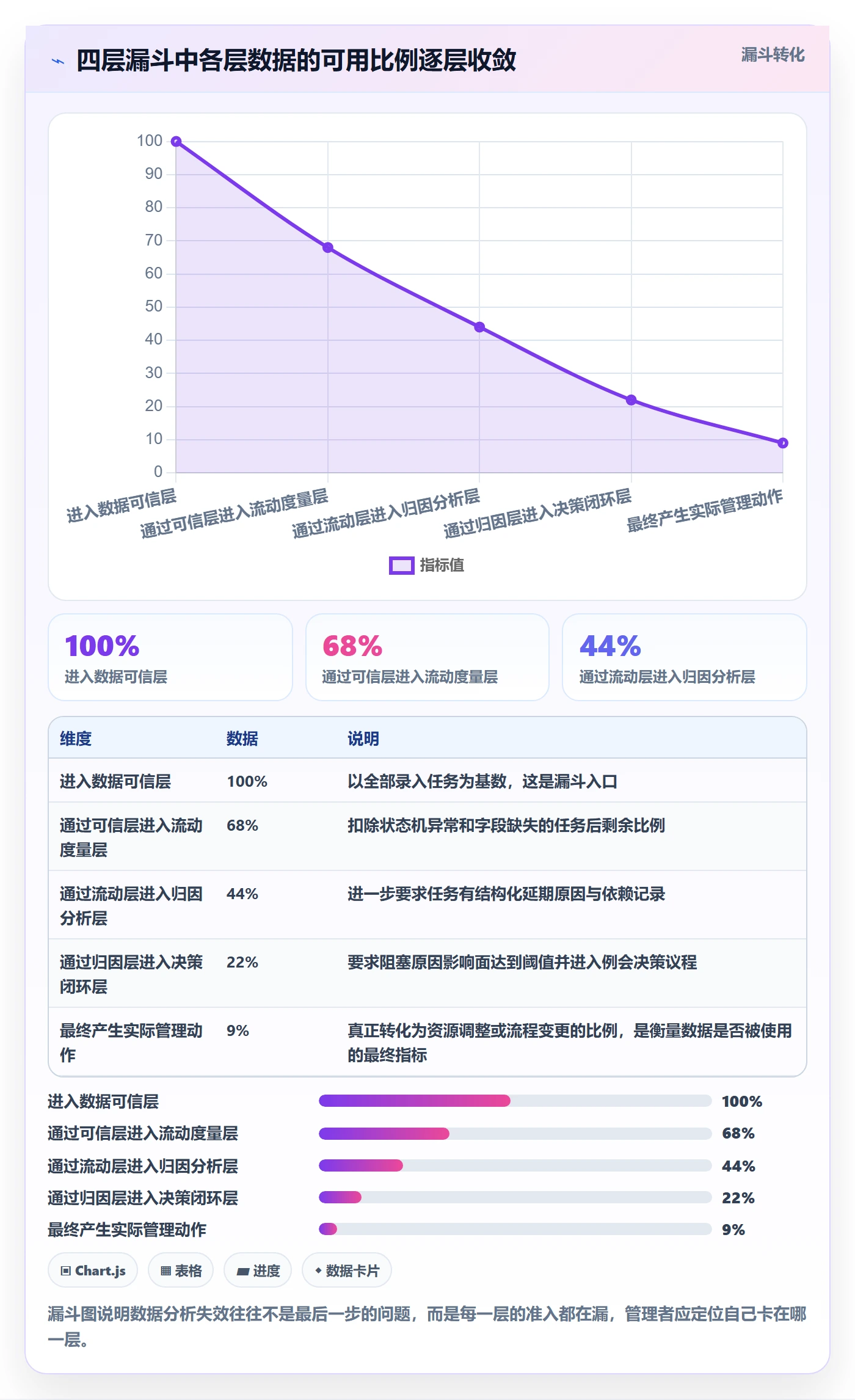Click the chart title 四层漏斗中各层数据的可用比例逐层收敛
The image size is (855, 1400).
tap(296, 60)
